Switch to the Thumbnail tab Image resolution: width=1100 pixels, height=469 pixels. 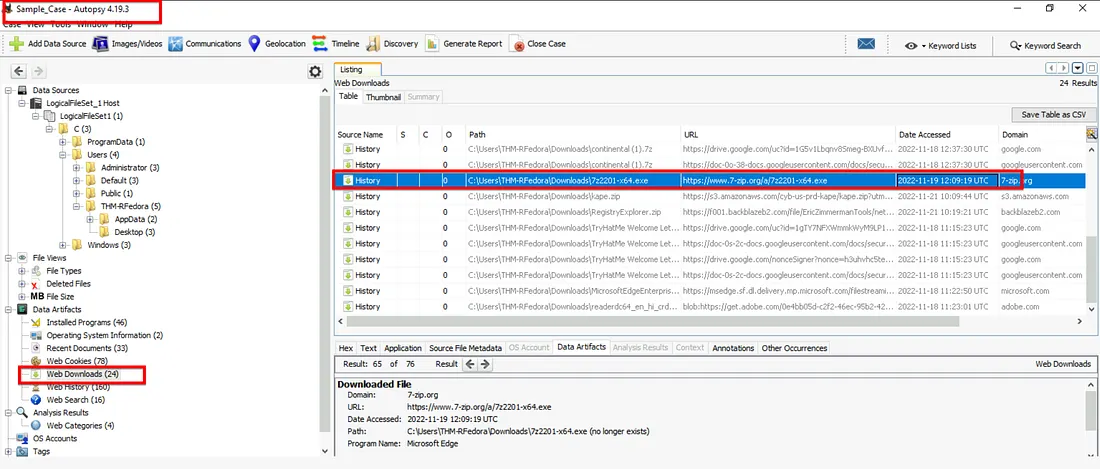(x=383, y=97)
